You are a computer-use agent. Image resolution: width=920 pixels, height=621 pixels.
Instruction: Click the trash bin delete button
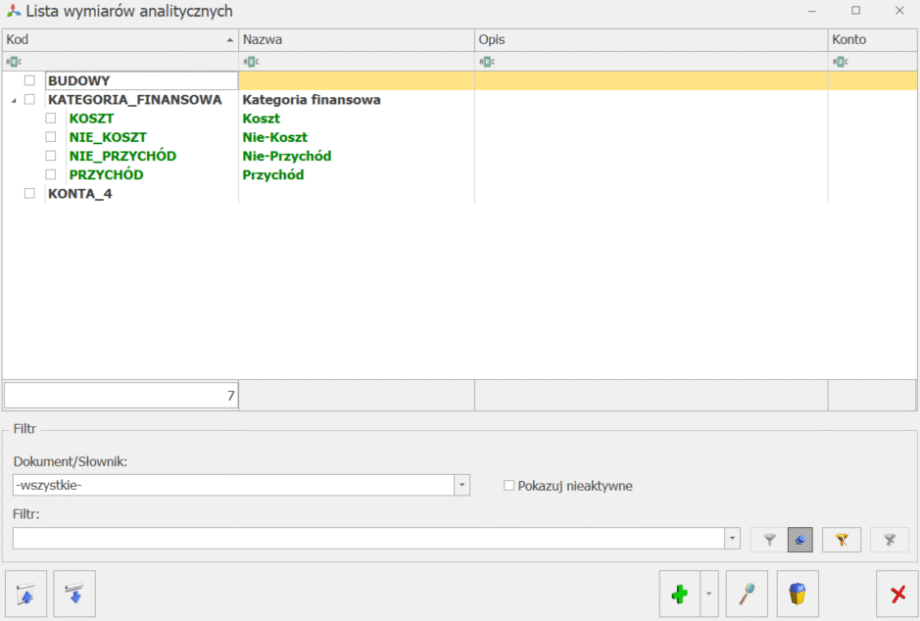[x=797, y=594]
